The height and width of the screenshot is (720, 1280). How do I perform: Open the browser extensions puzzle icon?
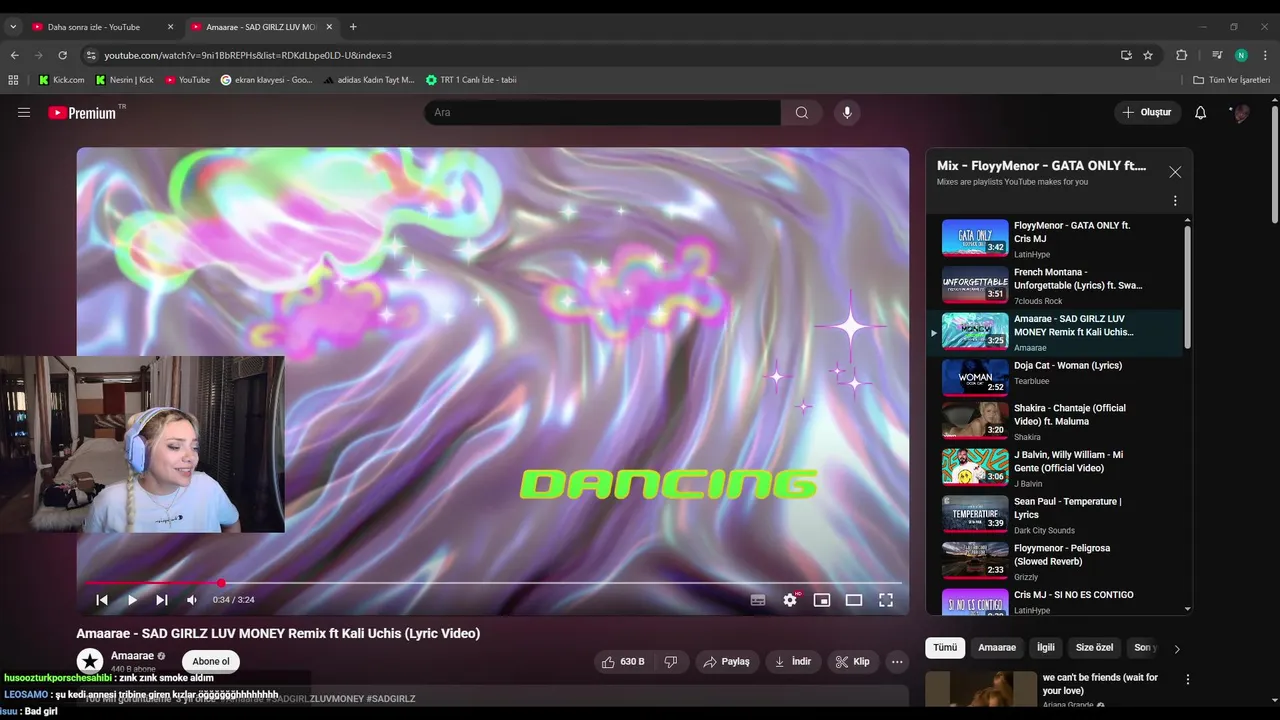coord(1181,55)
